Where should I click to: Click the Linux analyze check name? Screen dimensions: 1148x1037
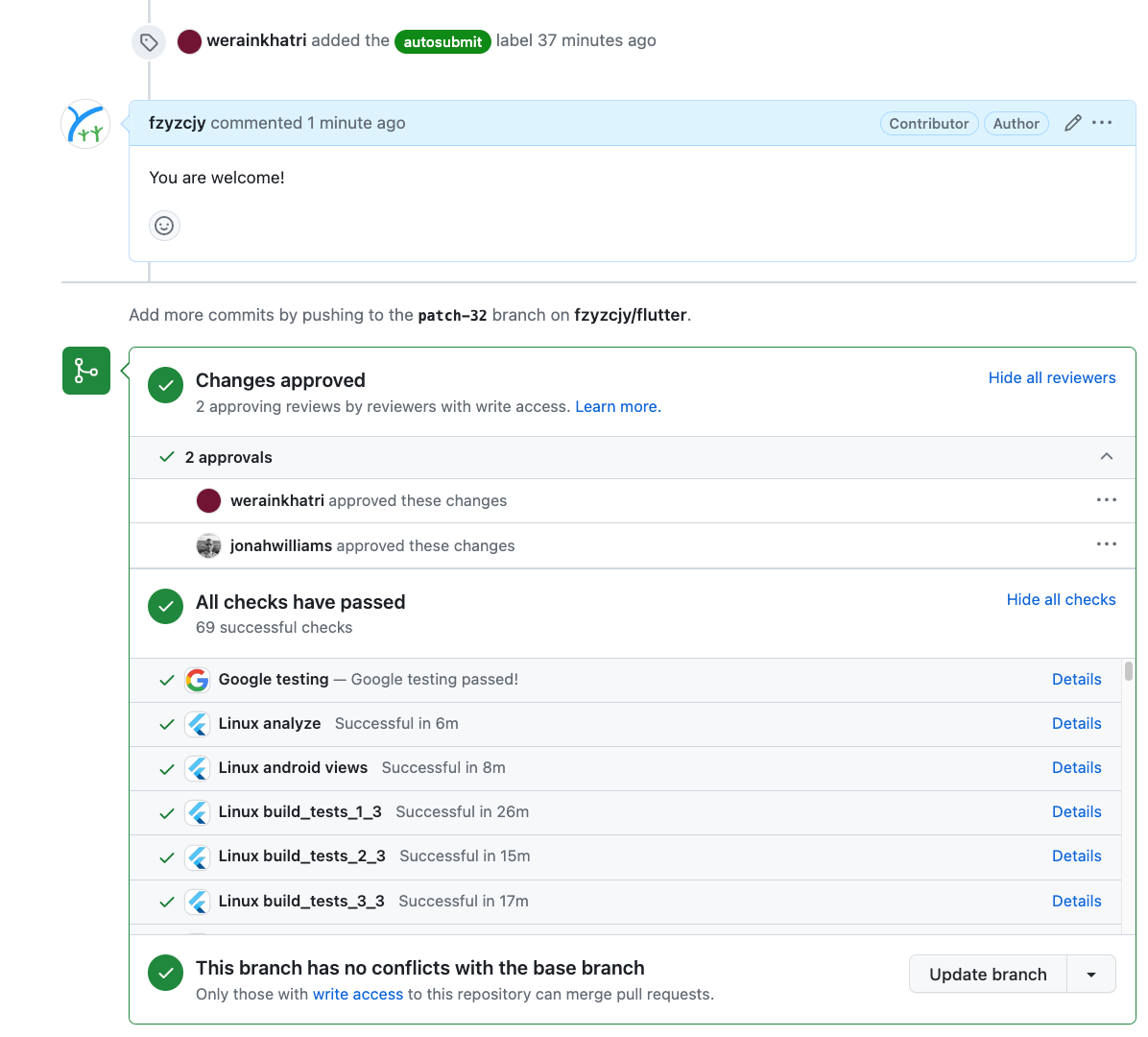tap(270, 724)
